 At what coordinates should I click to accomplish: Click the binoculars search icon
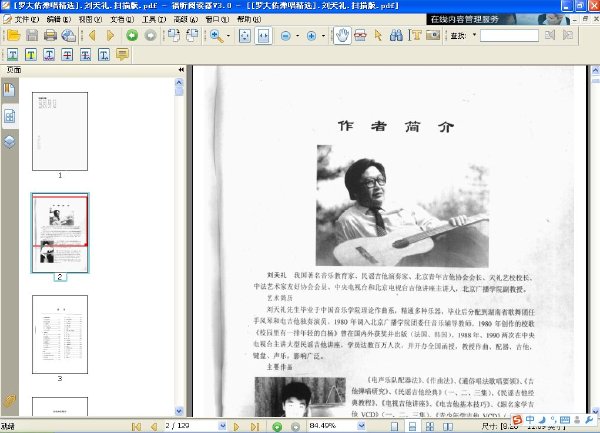(396, 36)
